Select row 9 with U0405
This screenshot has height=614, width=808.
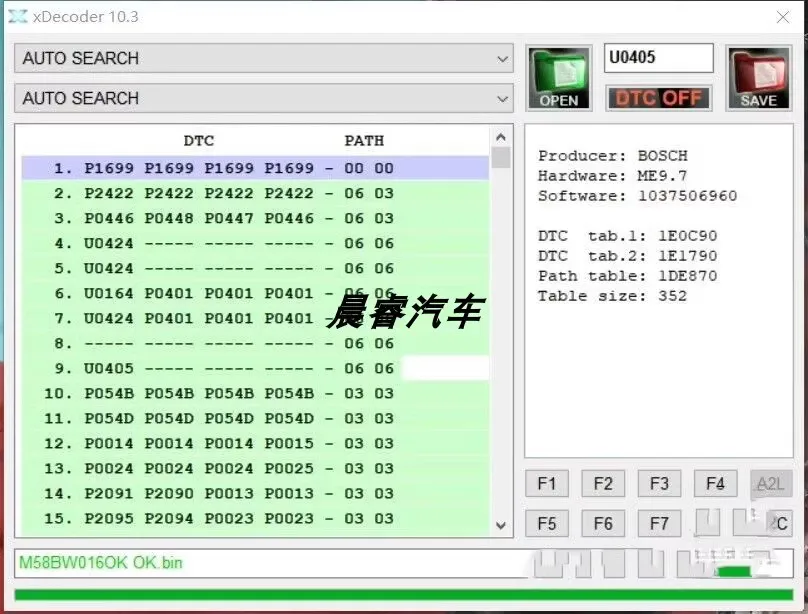tap(255, 368)
